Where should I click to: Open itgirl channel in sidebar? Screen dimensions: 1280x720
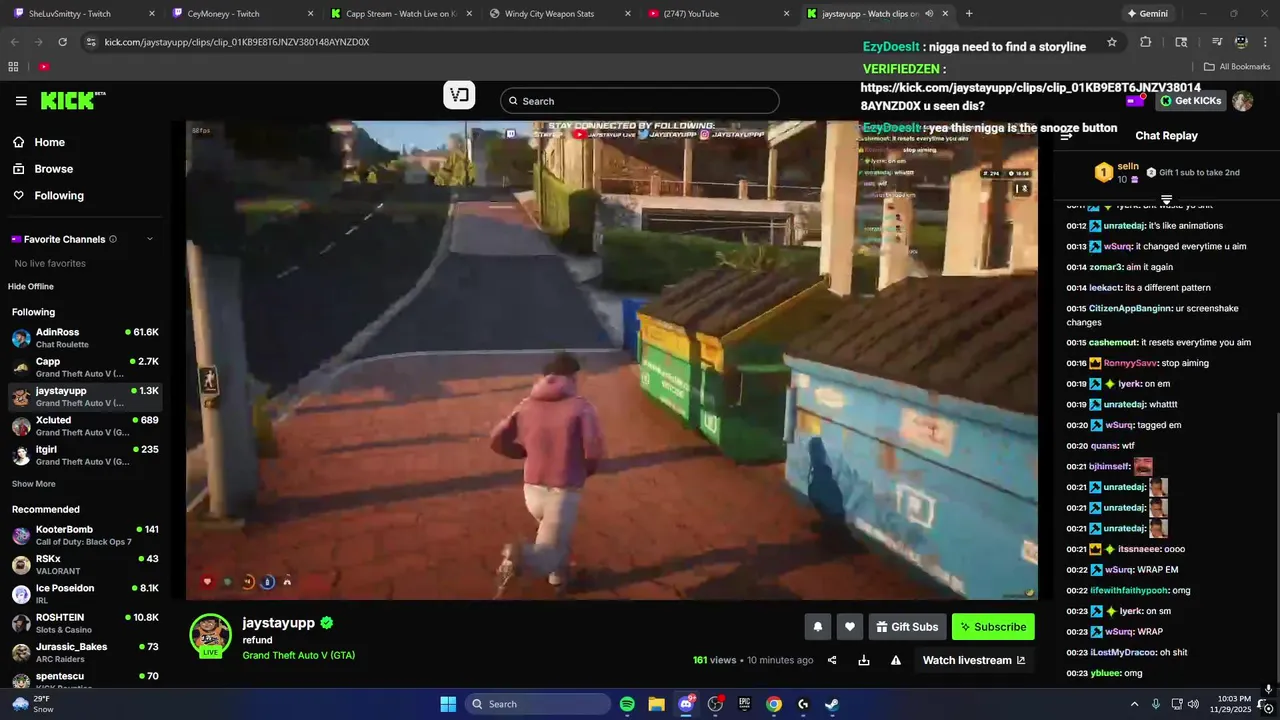(84, 455)
